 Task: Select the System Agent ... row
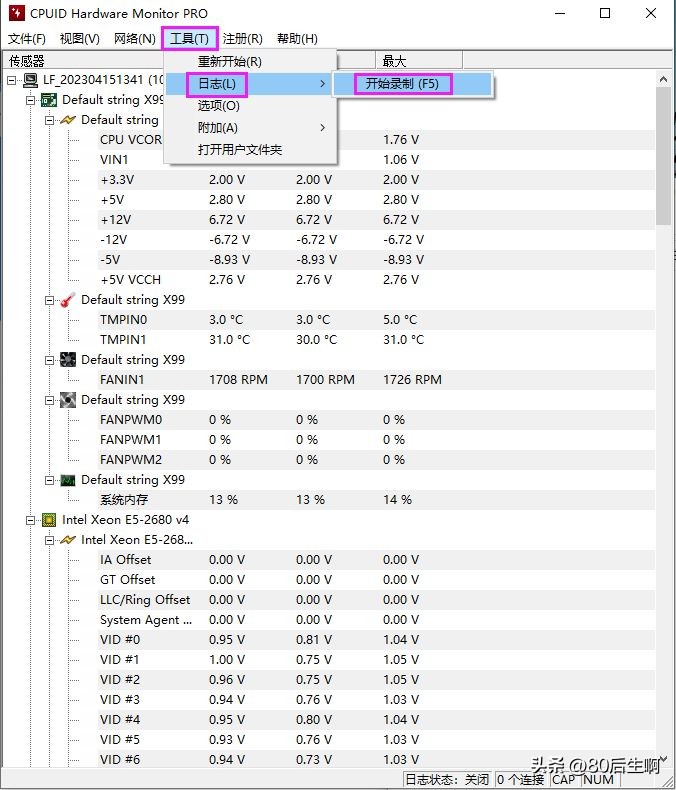point(377,620)
